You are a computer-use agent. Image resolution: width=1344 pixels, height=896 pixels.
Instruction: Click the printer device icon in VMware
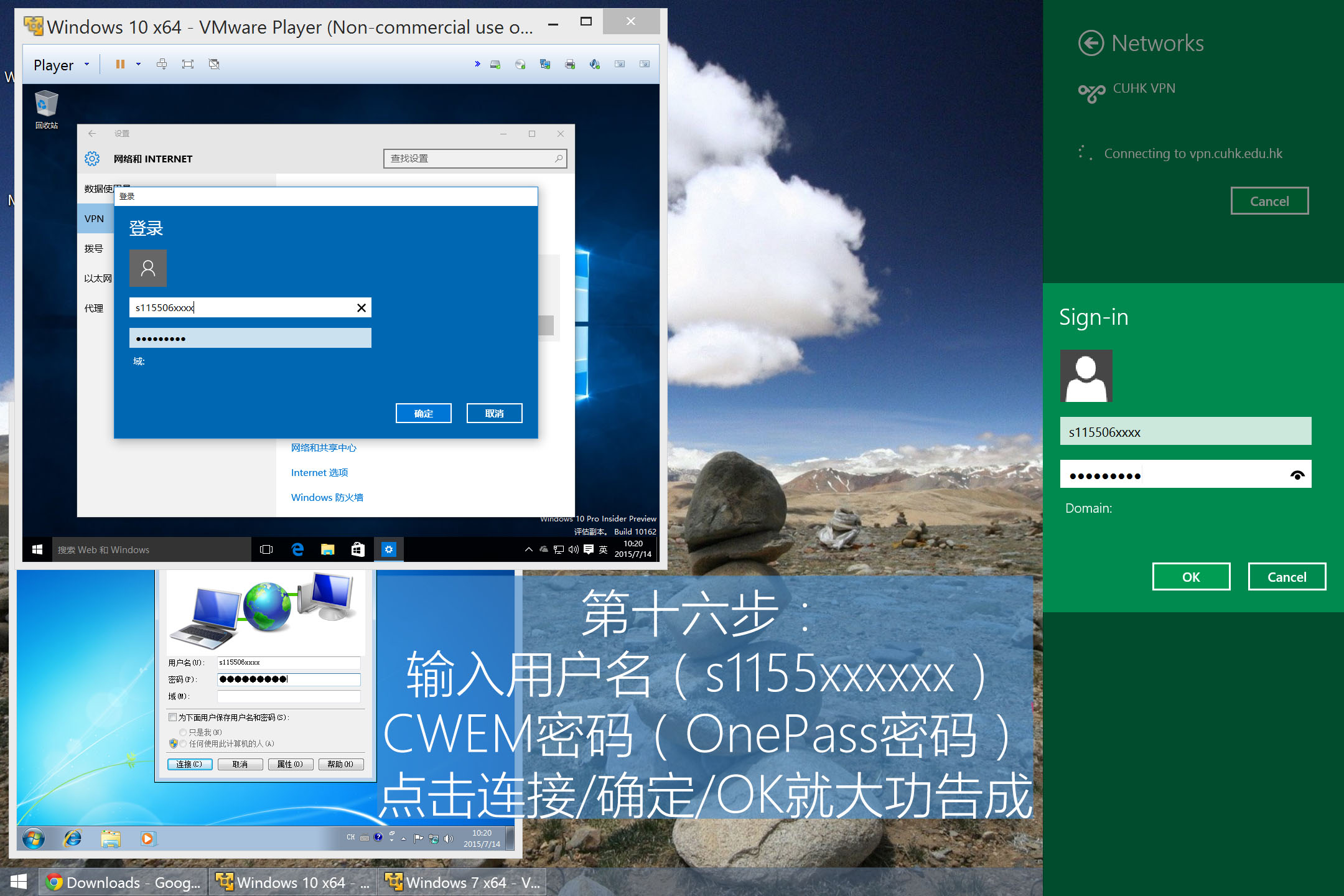pos(570,64)
